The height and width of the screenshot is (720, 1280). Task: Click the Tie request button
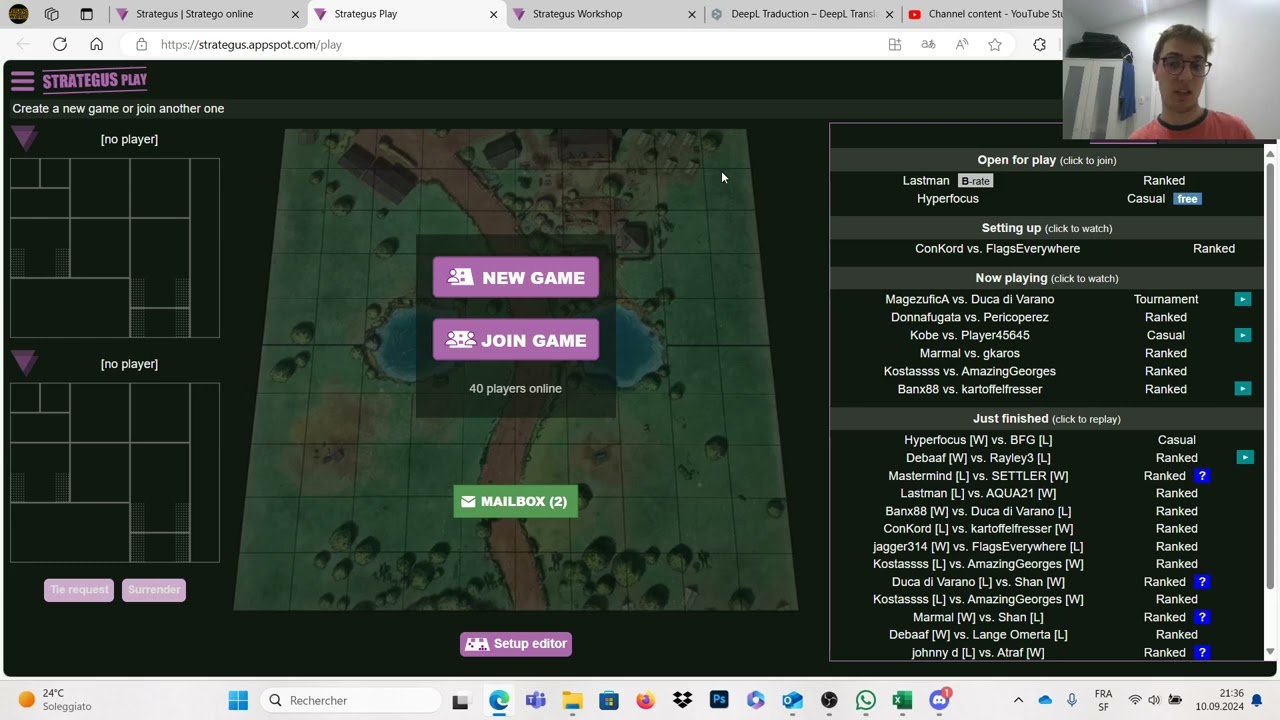click(x=79, y=590)
